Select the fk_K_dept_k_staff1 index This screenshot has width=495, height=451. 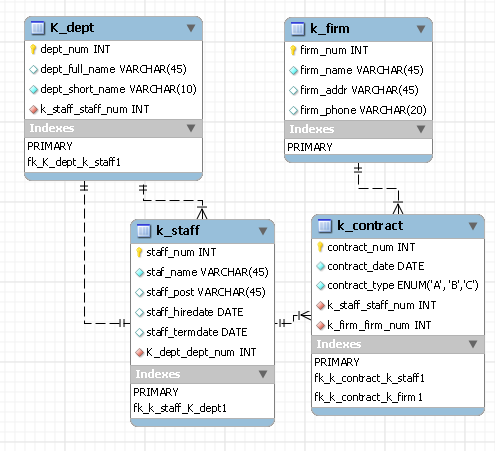(x=74, y=162)
